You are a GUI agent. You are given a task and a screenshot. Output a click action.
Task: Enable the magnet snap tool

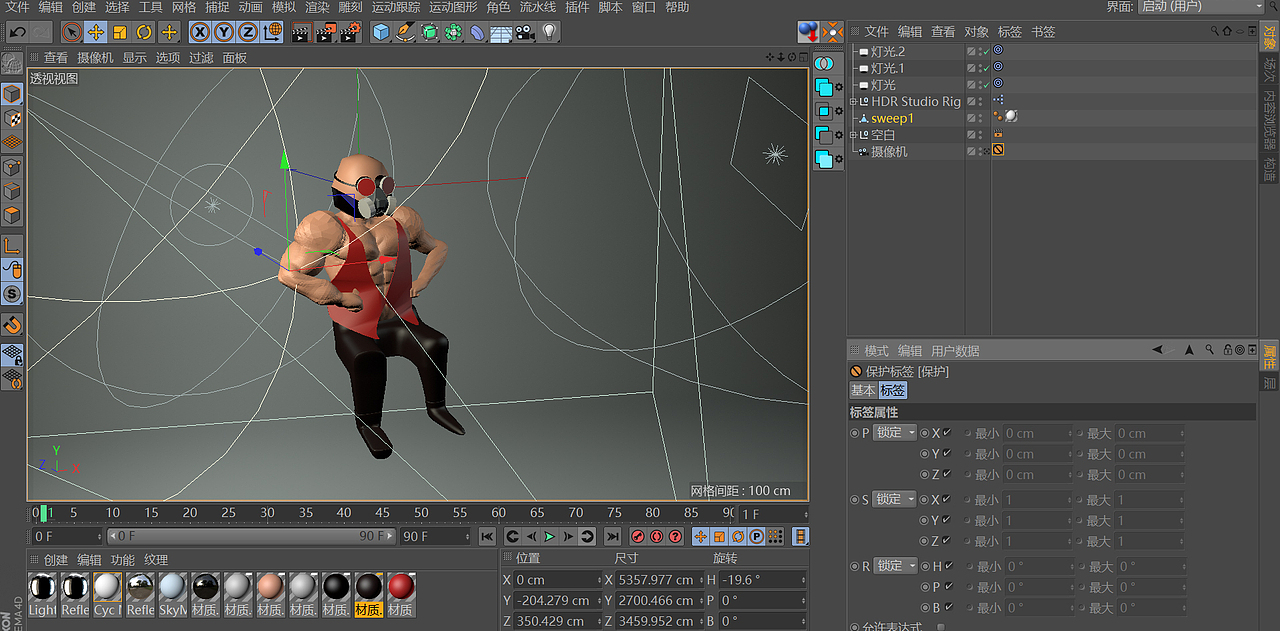tap(12, 325)
